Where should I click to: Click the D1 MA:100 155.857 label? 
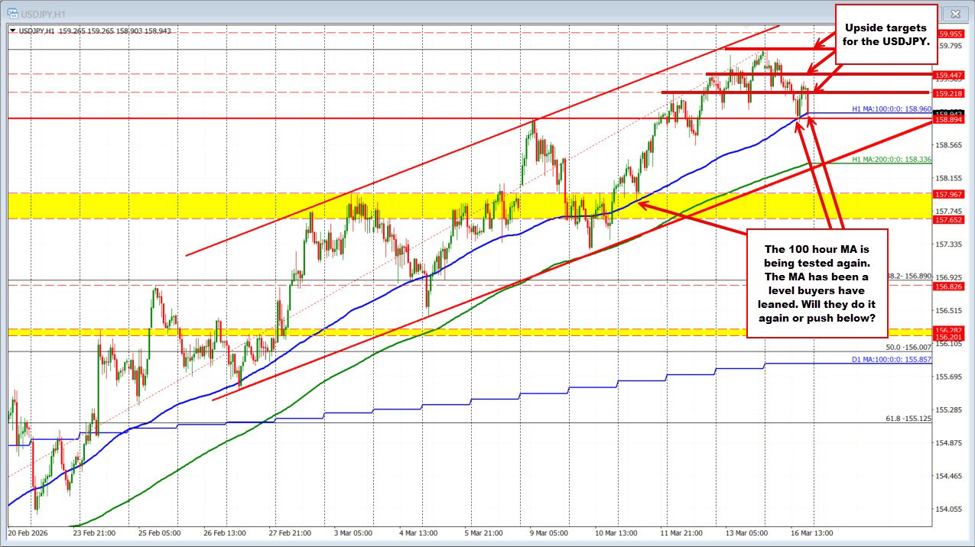(x=893, y=357)
